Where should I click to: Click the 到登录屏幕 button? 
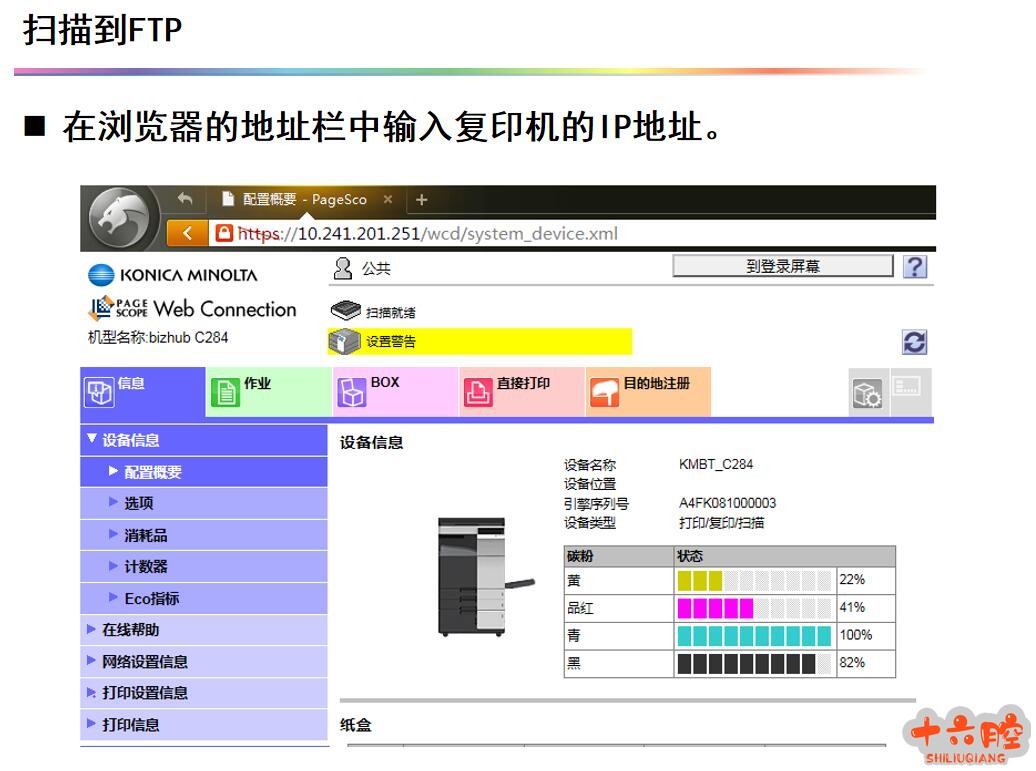click(x=782, y=266)
